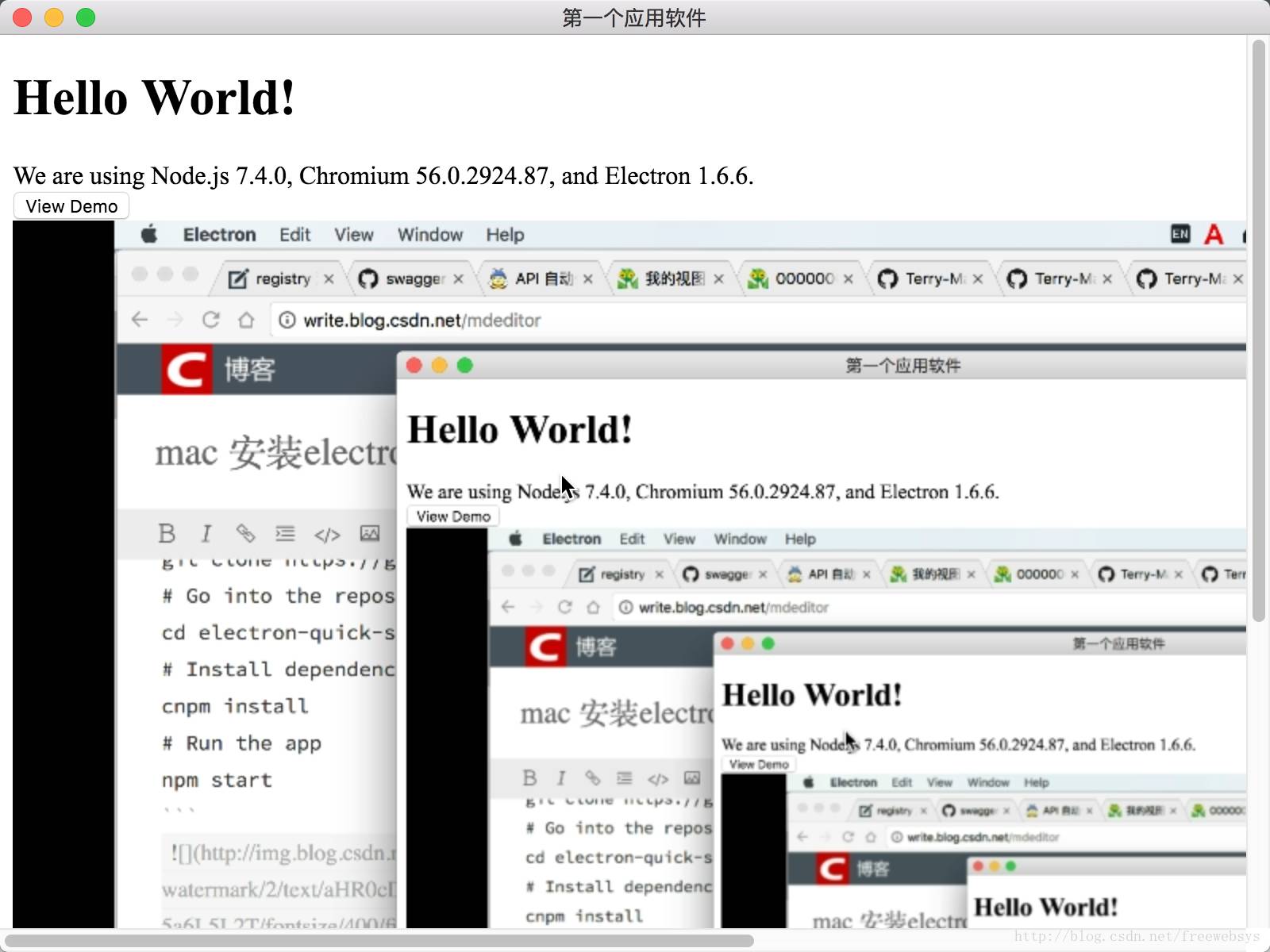Click the green zoom button of largest mirrored Hello World window

[464, 365]
